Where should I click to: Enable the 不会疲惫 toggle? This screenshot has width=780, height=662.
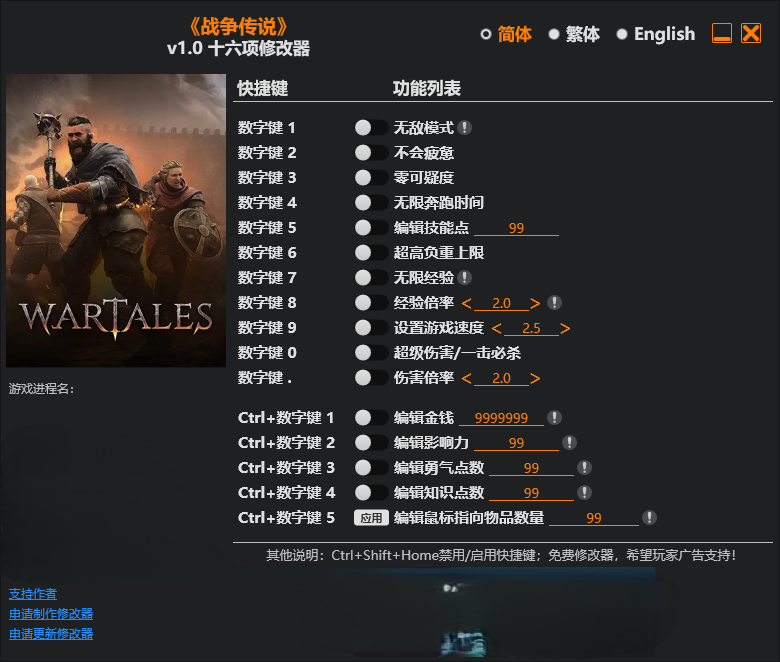click(371, 153)
